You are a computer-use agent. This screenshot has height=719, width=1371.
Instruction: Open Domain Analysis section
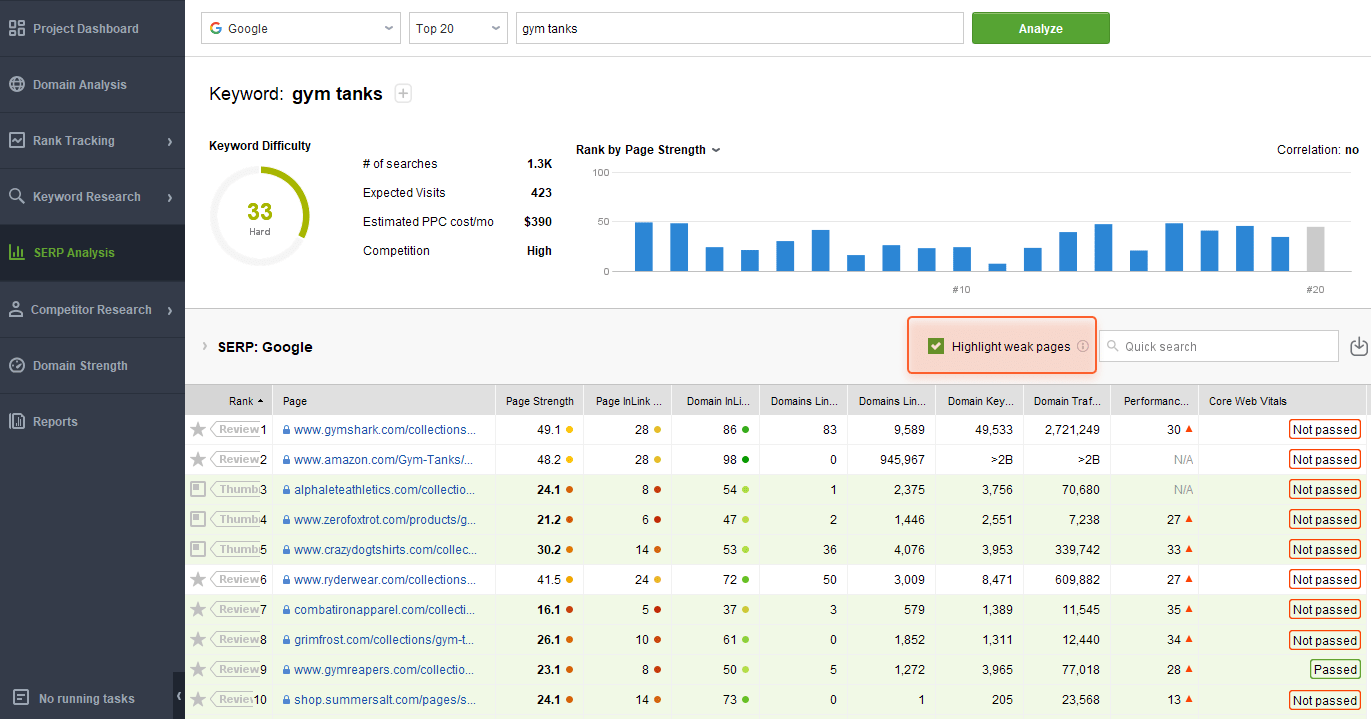click(x=92, y=84)
